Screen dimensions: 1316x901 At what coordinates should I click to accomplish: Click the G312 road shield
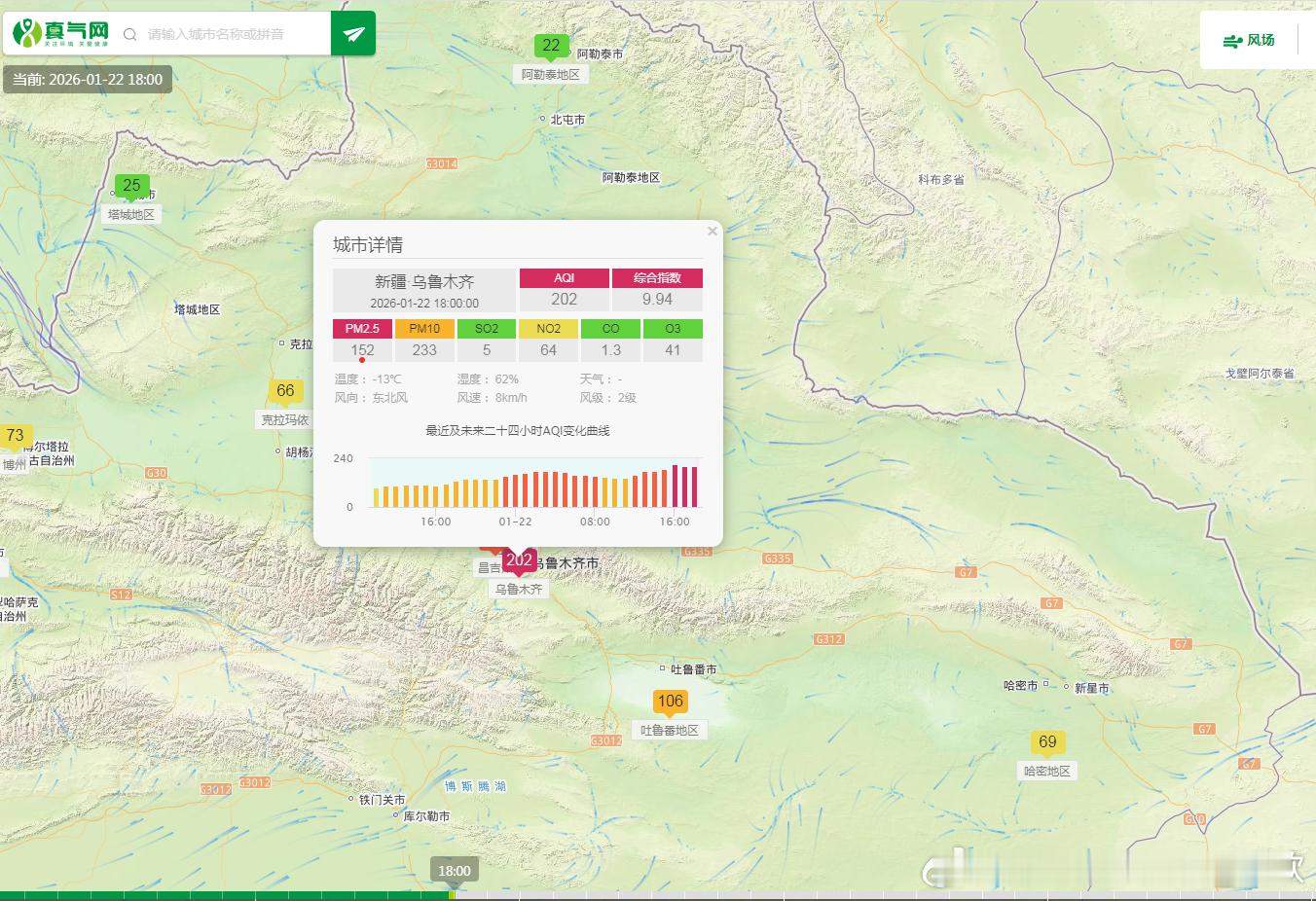coord(829,639)
